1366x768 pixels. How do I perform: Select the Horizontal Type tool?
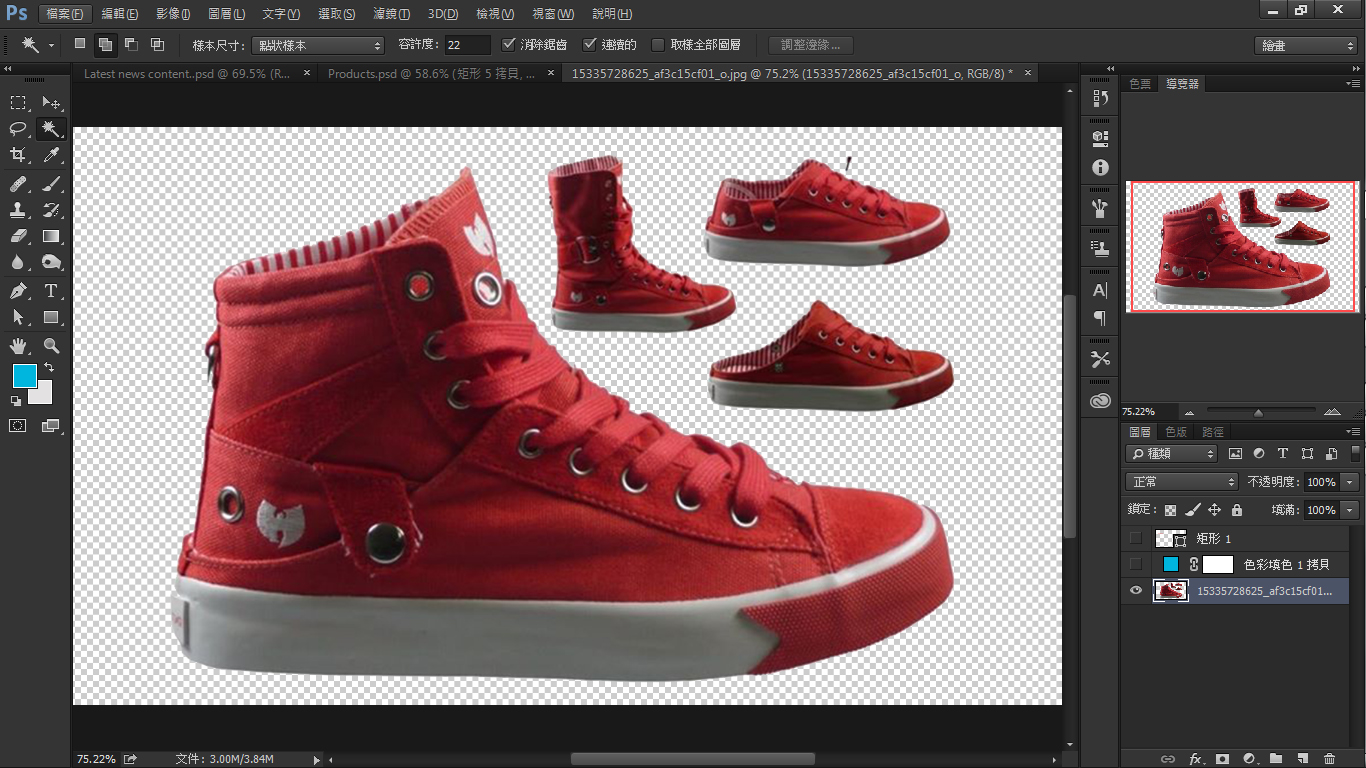51,291
